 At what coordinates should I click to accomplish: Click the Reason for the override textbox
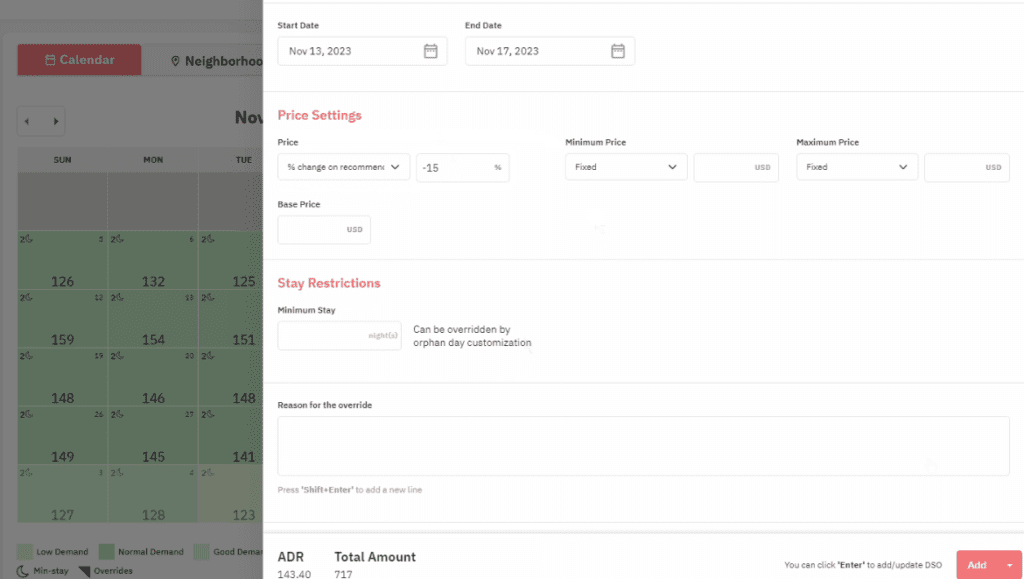[643, 446]
